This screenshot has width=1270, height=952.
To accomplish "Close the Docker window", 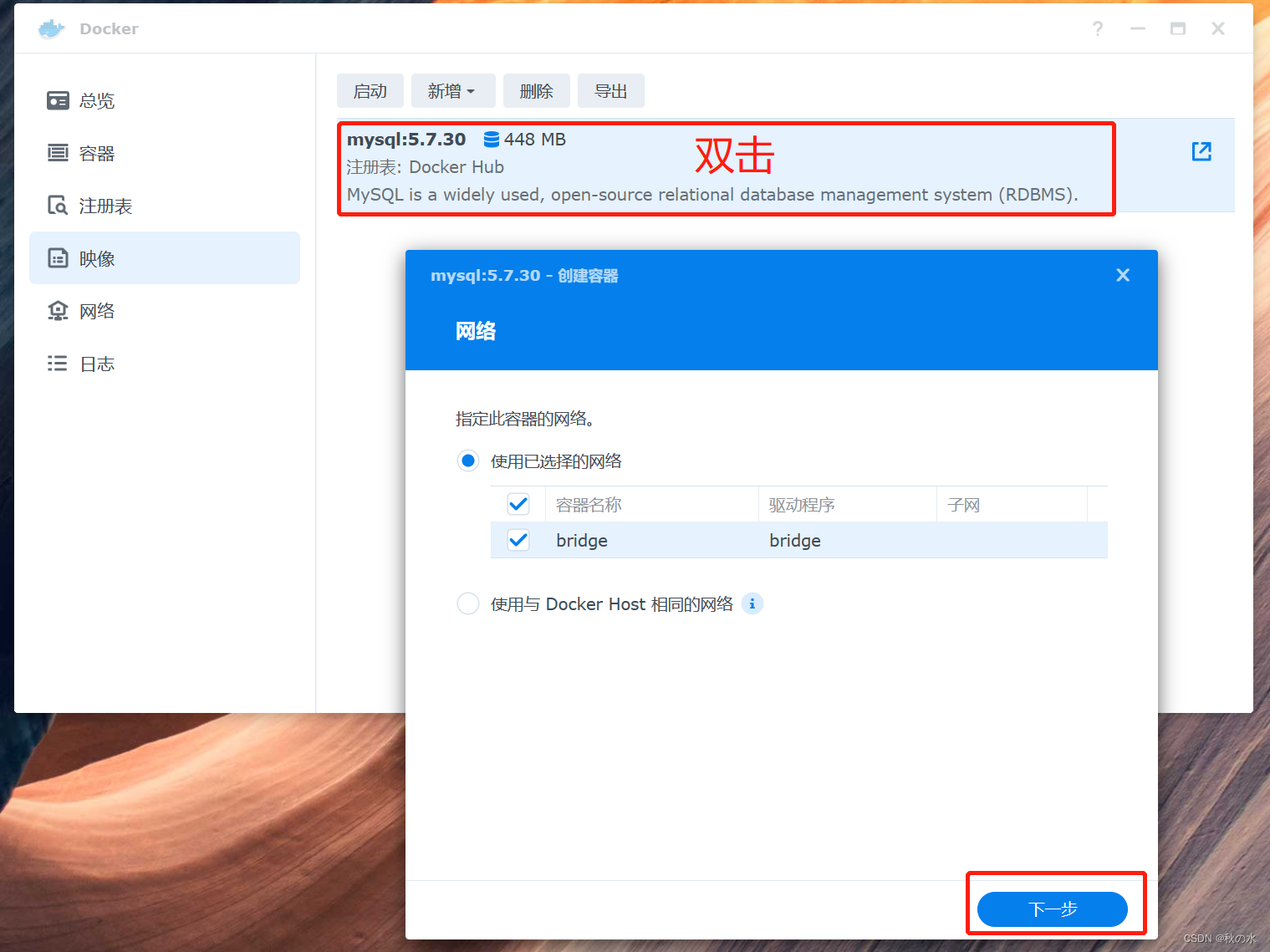I will click(x=1218, y=28).
